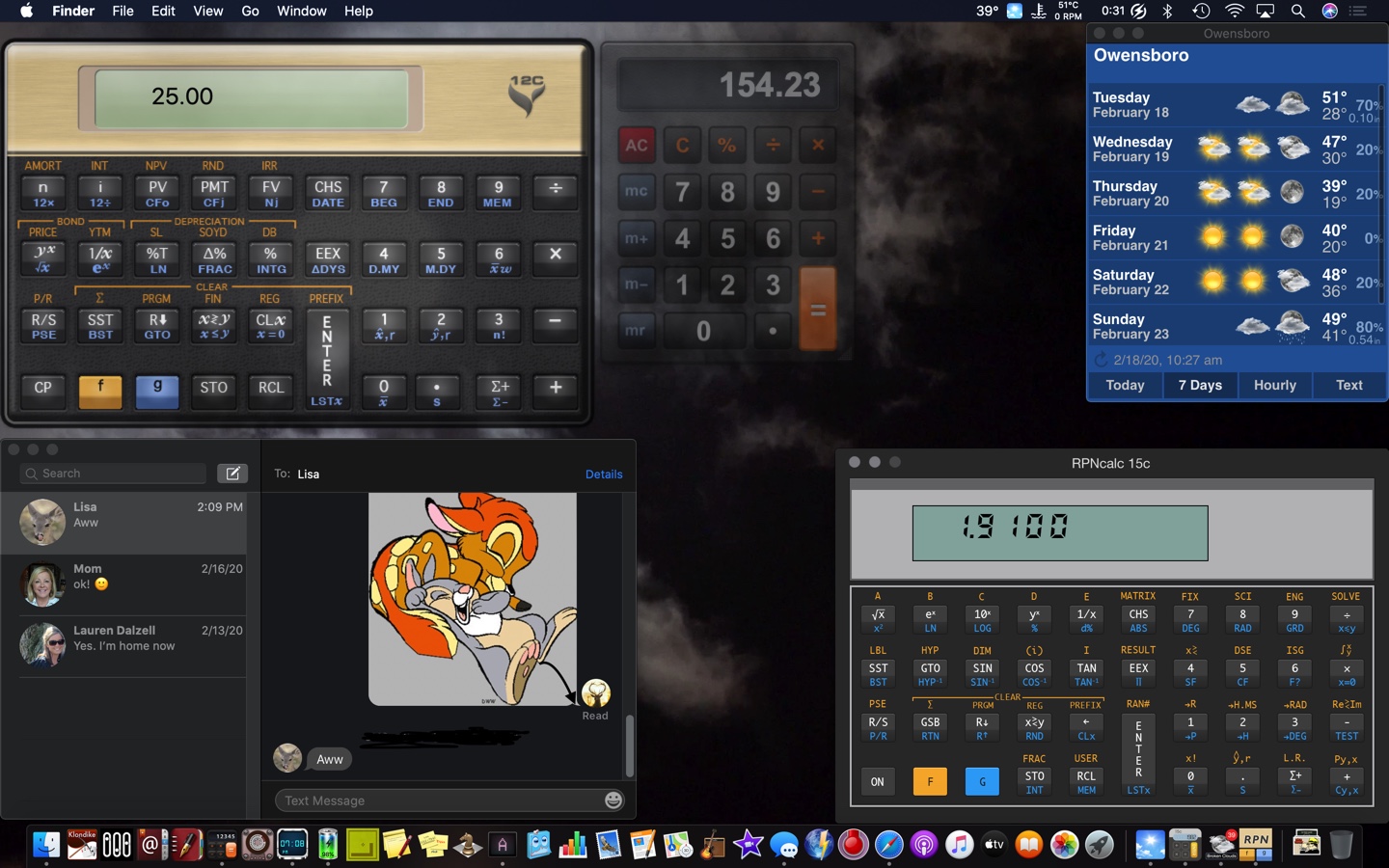Open the Chess app from the Dock
This screenshot has width=1389, height=868.
pyautogui.click(x=468, y=846)
